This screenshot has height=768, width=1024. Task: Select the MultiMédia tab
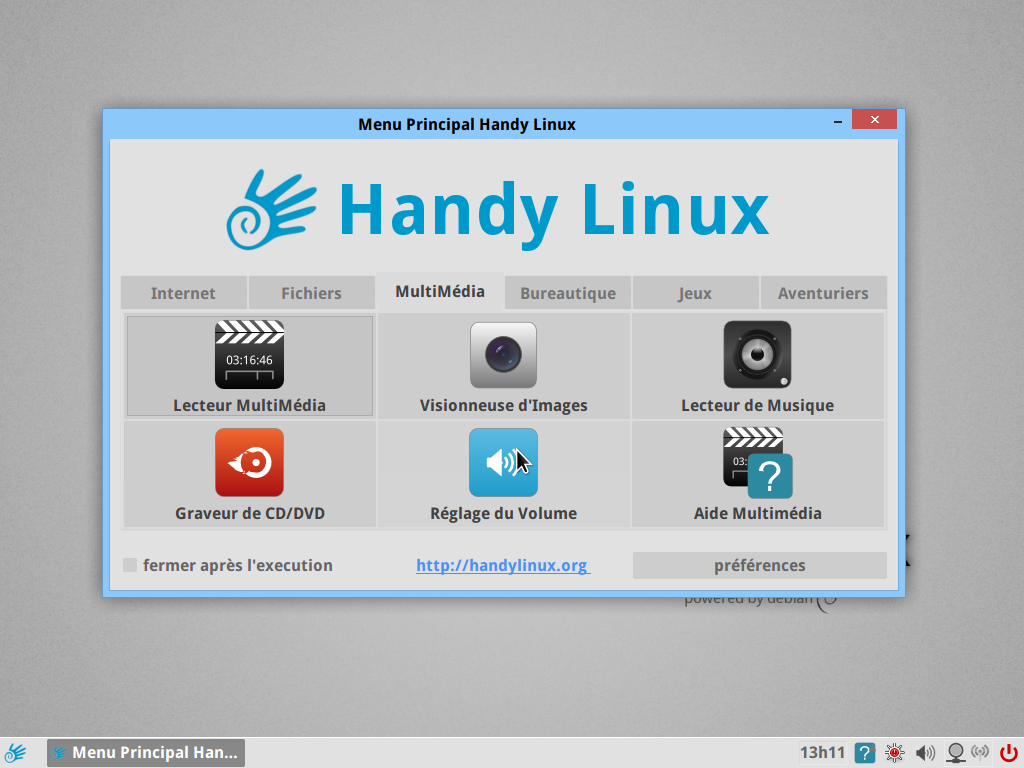tap(440, 291)
